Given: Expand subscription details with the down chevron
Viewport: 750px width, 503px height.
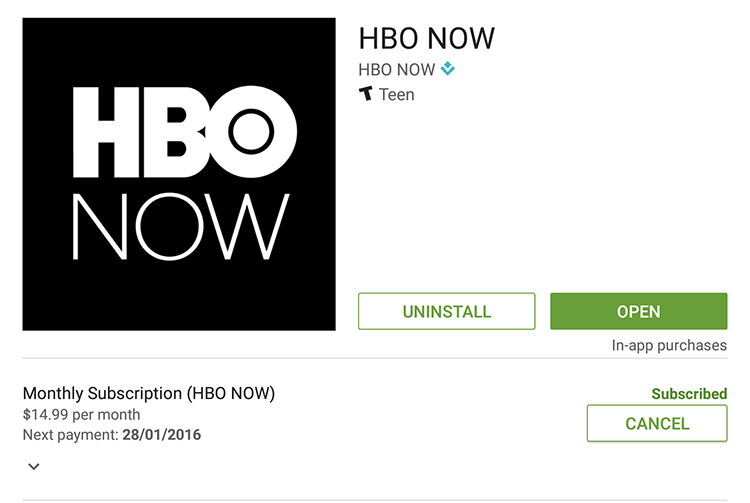Looking at the screenshot, I should click(33, 466).
